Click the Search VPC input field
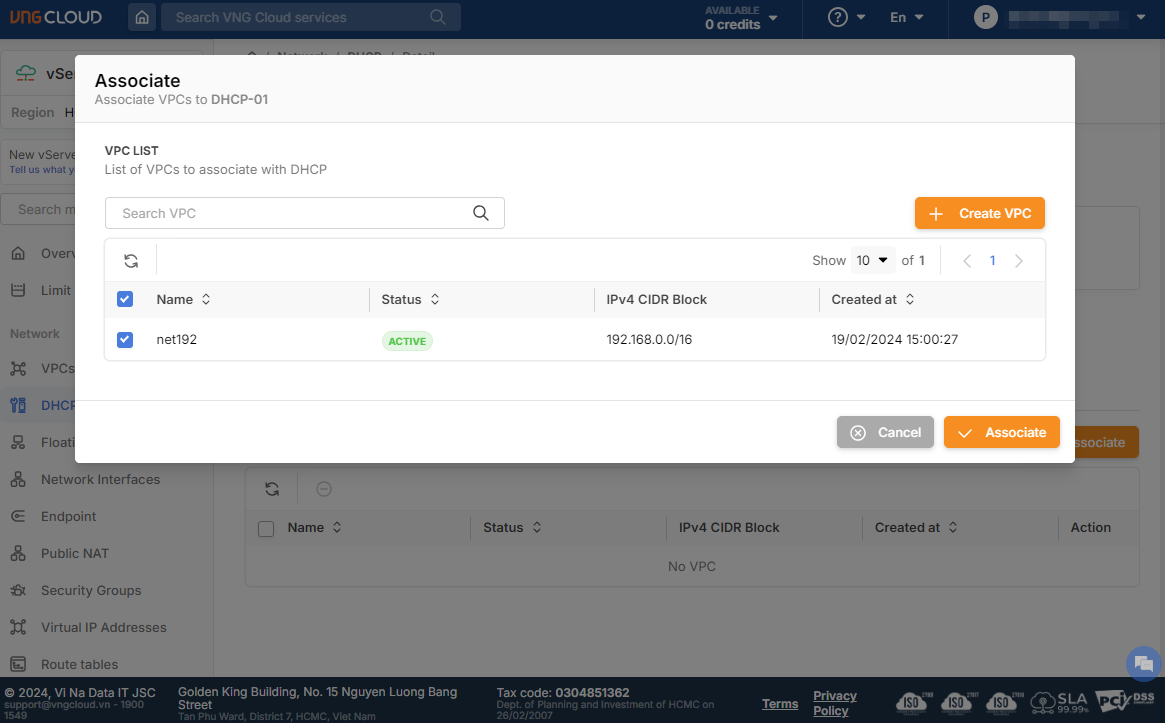This screenshot has height=723, width=1165. 290,213
